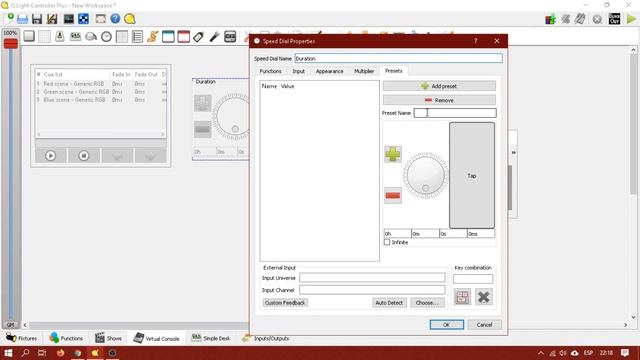The image size is (640, 360).
Task: Stop all running functions
Action: point(597,19)
